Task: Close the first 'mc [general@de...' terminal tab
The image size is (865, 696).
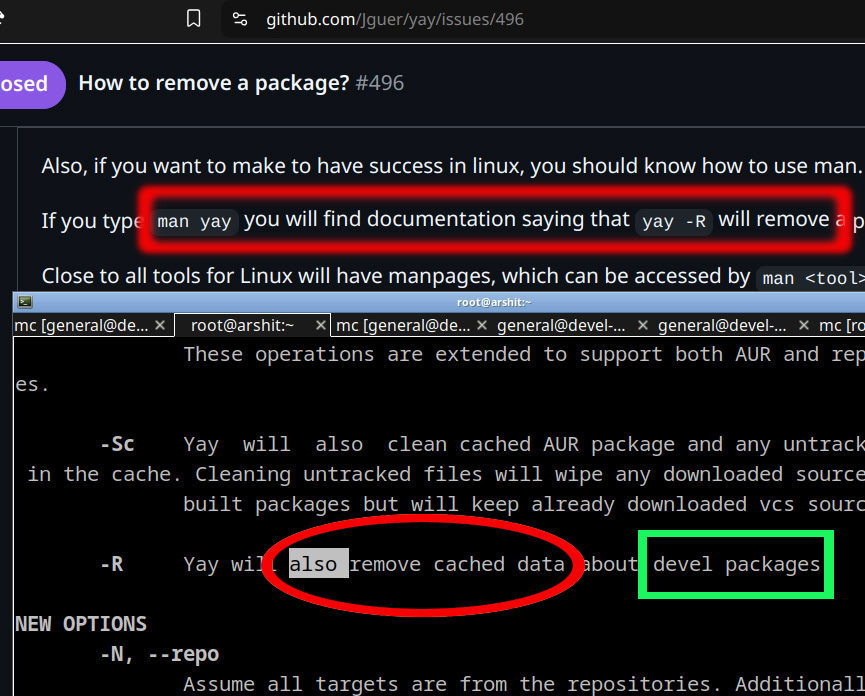Action: pos(160,325)
